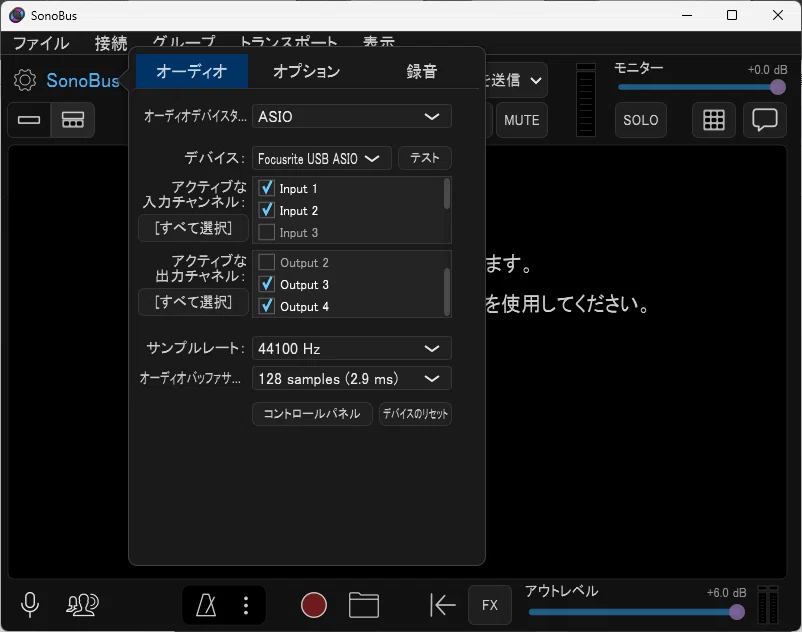The height and width of the screenshot is (632, 802).
Task: Enable Input 1 channel checkbox
Action: (266, 188)
